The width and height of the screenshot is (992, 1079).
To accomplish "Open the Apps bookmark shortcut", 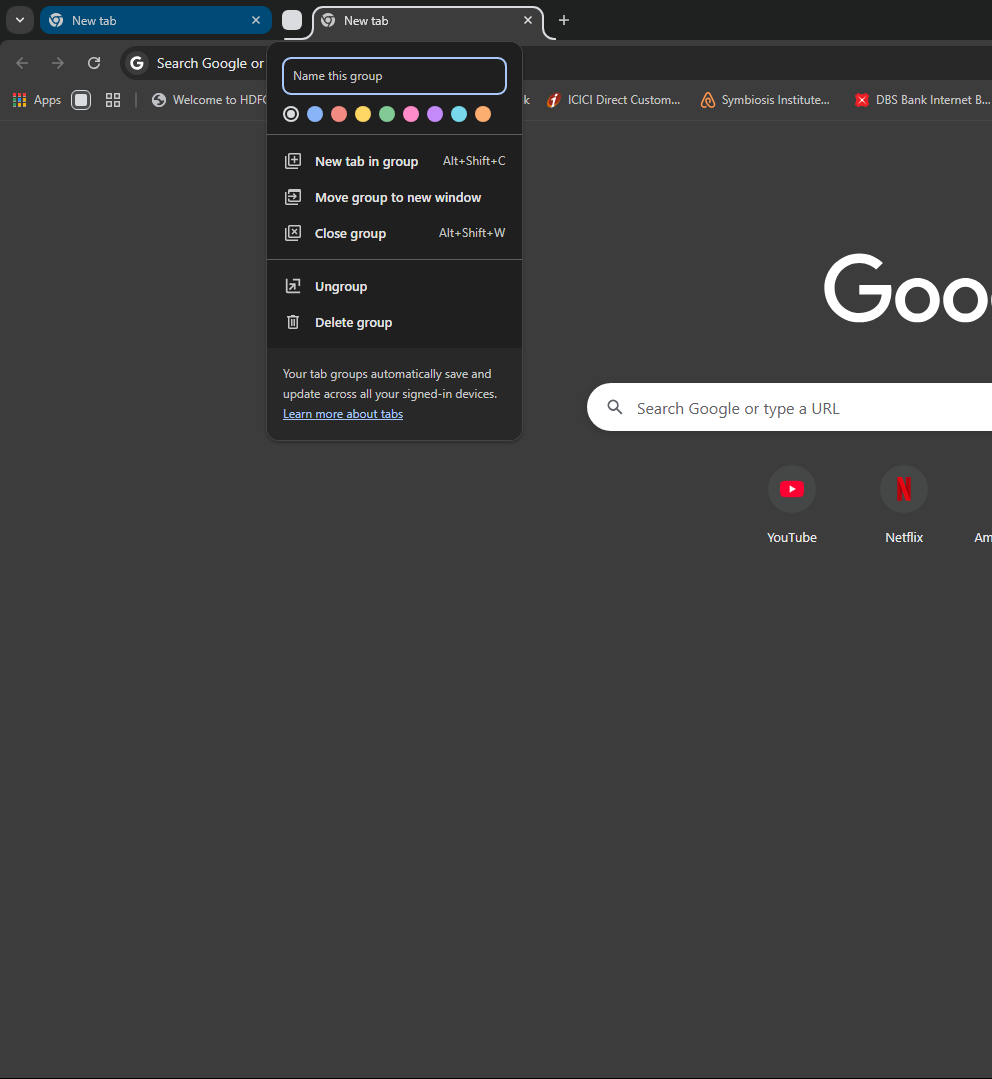I will 37,100.
